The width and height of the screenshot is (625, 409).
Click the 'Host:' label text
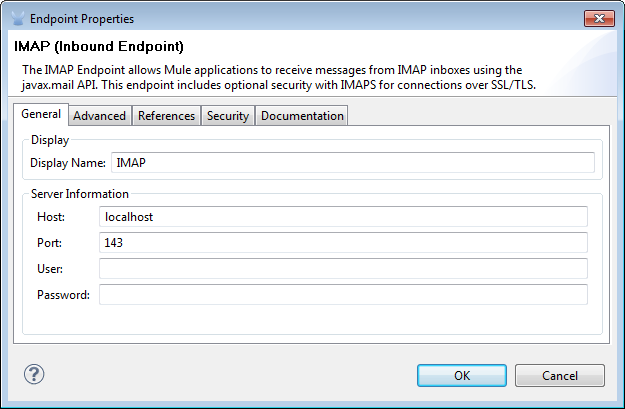pyautogui.click(x=51, y=217)
